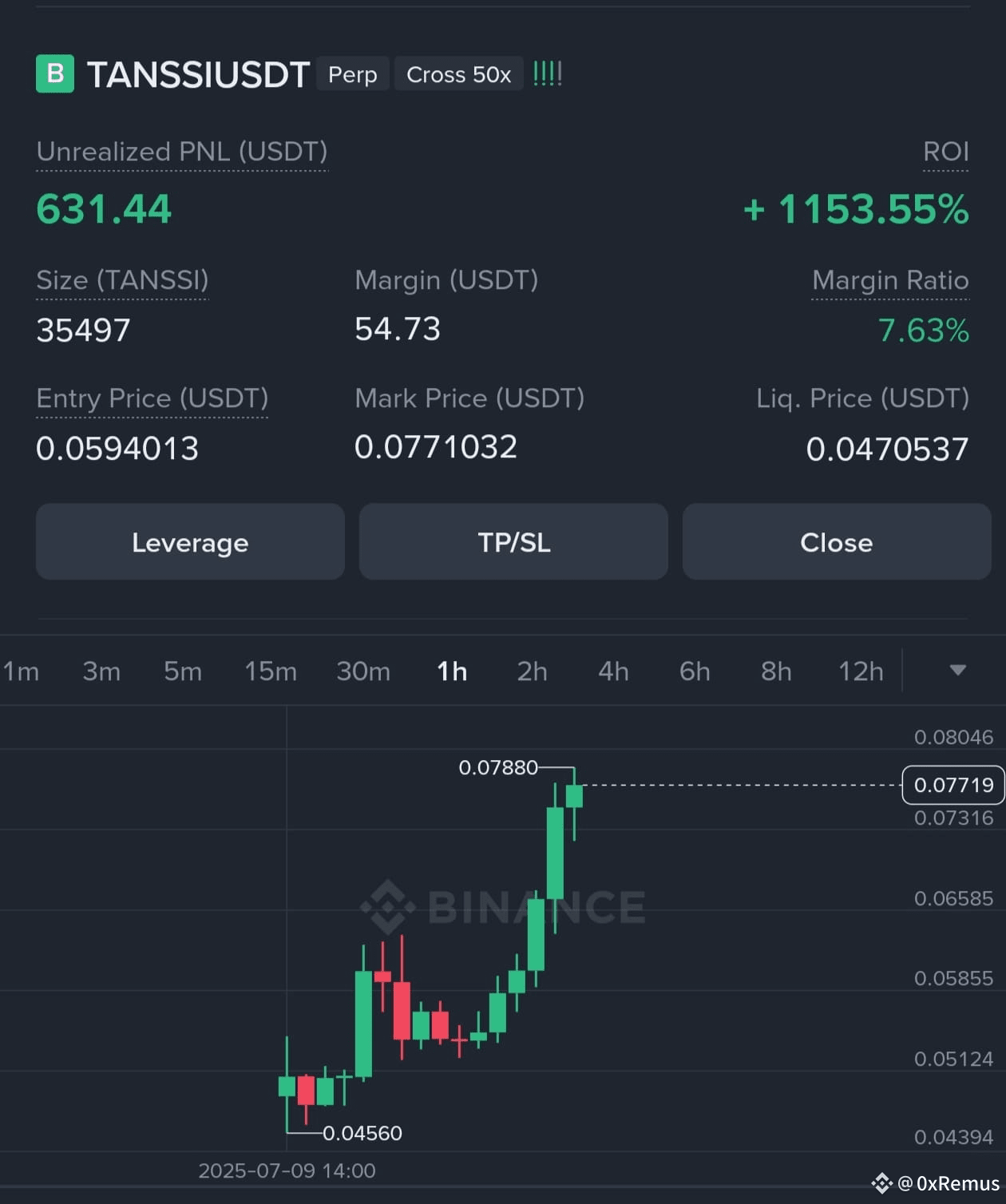Switch chart to 5m interval
Image resolution: width=1006 pixels, height=1204 pixels.
183,671
